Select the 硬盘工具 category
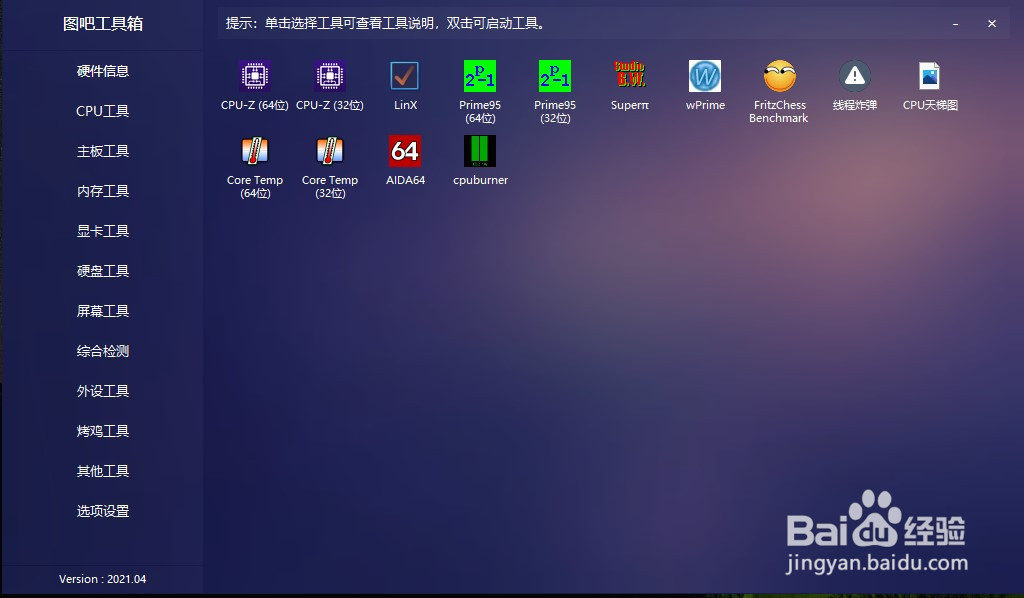 pos(103,271)
